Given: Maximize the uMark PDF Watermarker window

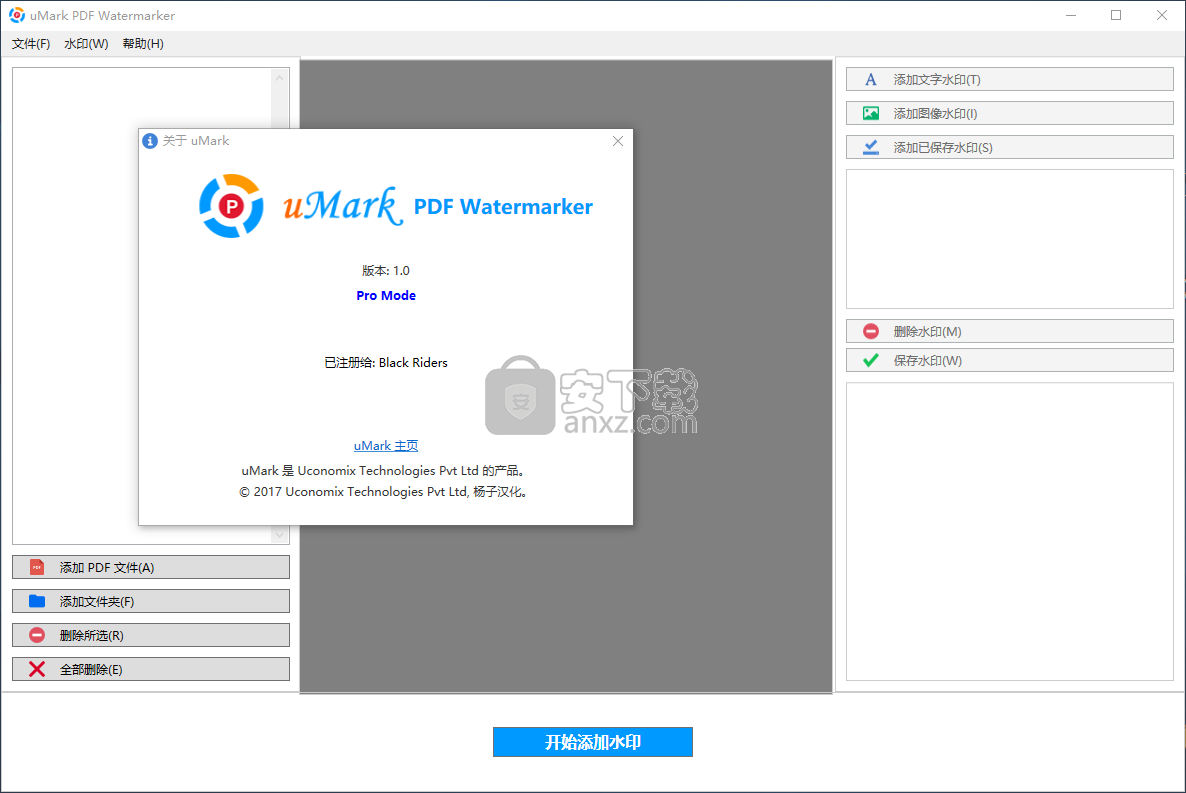Looking at the screenshot, I should tap(1116, 15).
